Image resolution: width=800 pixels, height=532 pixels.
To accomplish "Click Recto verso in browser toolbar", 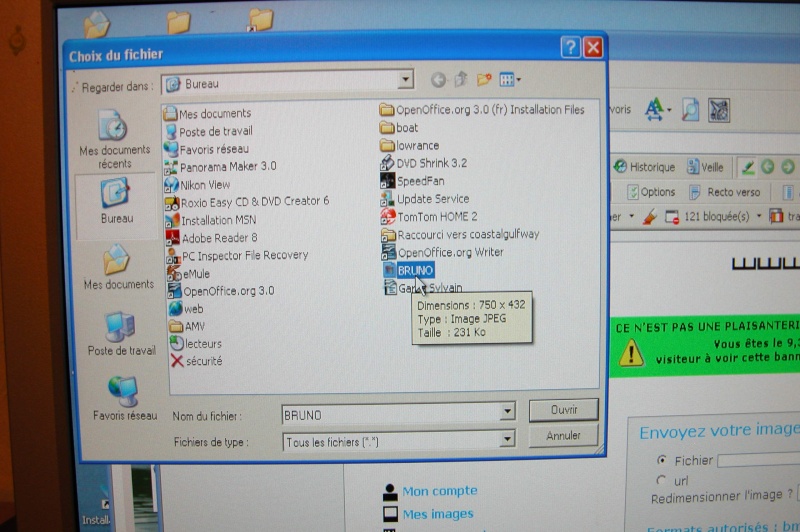I will pos(724,192).
